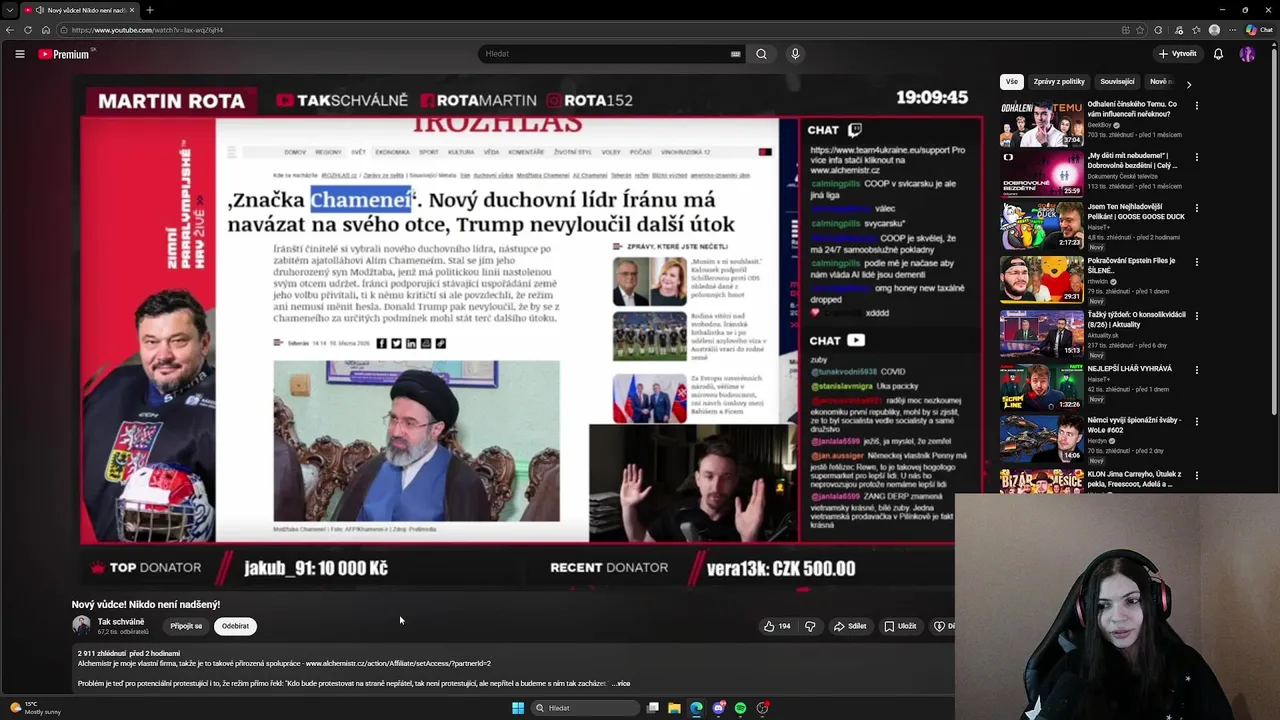The width and height of the screenshot is (1280, 720).
Task: Open the on-screen keyboard in search box
Action: 736,54
